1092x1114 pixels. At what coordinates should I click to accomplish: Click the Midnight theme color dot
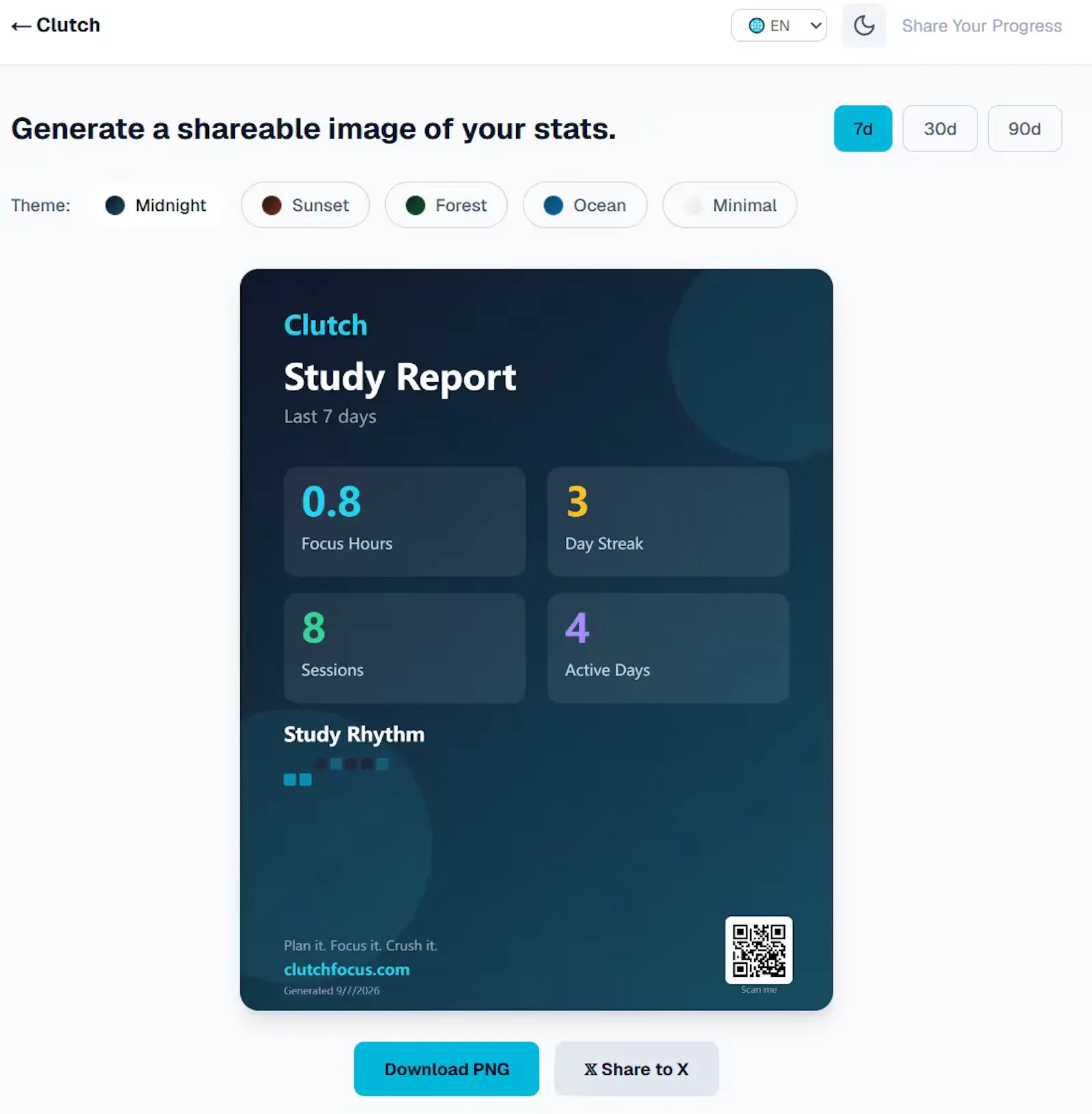coord(115,205)
